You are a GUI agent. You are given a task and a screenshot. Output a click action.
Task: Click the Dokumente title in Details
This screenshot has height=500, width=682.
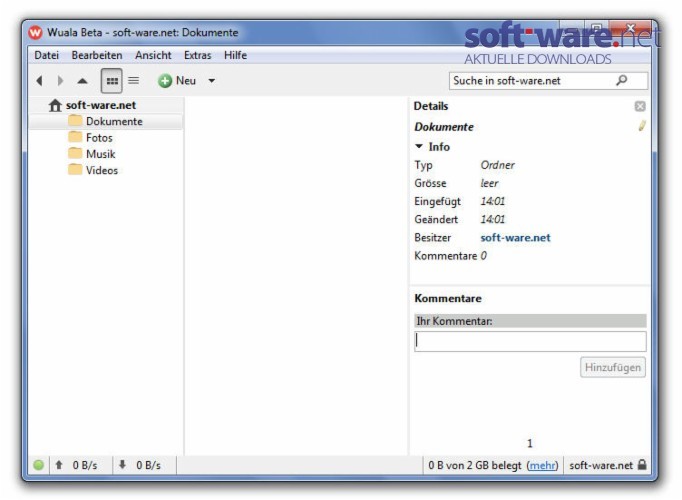pyautogui.click(x=444, y=127)
